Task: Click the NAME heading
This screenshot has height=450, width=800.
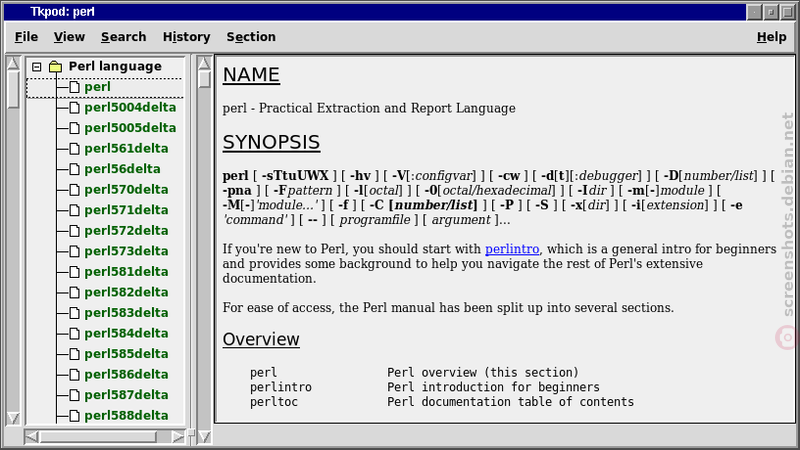Action: (251, 75)
